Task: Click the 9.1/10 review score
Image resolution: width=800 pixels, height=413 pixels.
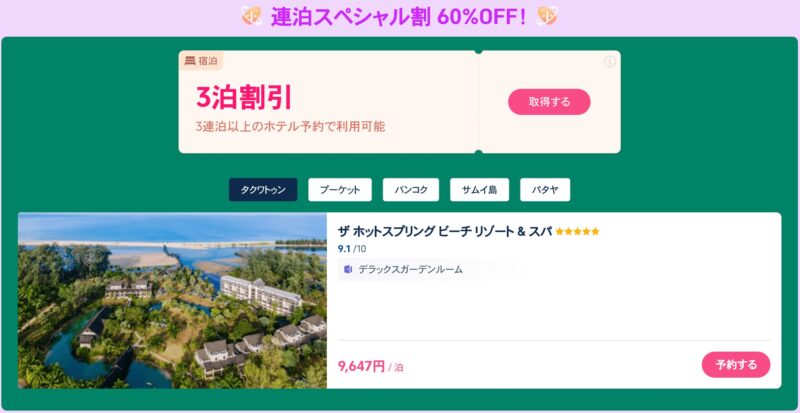Action: click(352, 249)
